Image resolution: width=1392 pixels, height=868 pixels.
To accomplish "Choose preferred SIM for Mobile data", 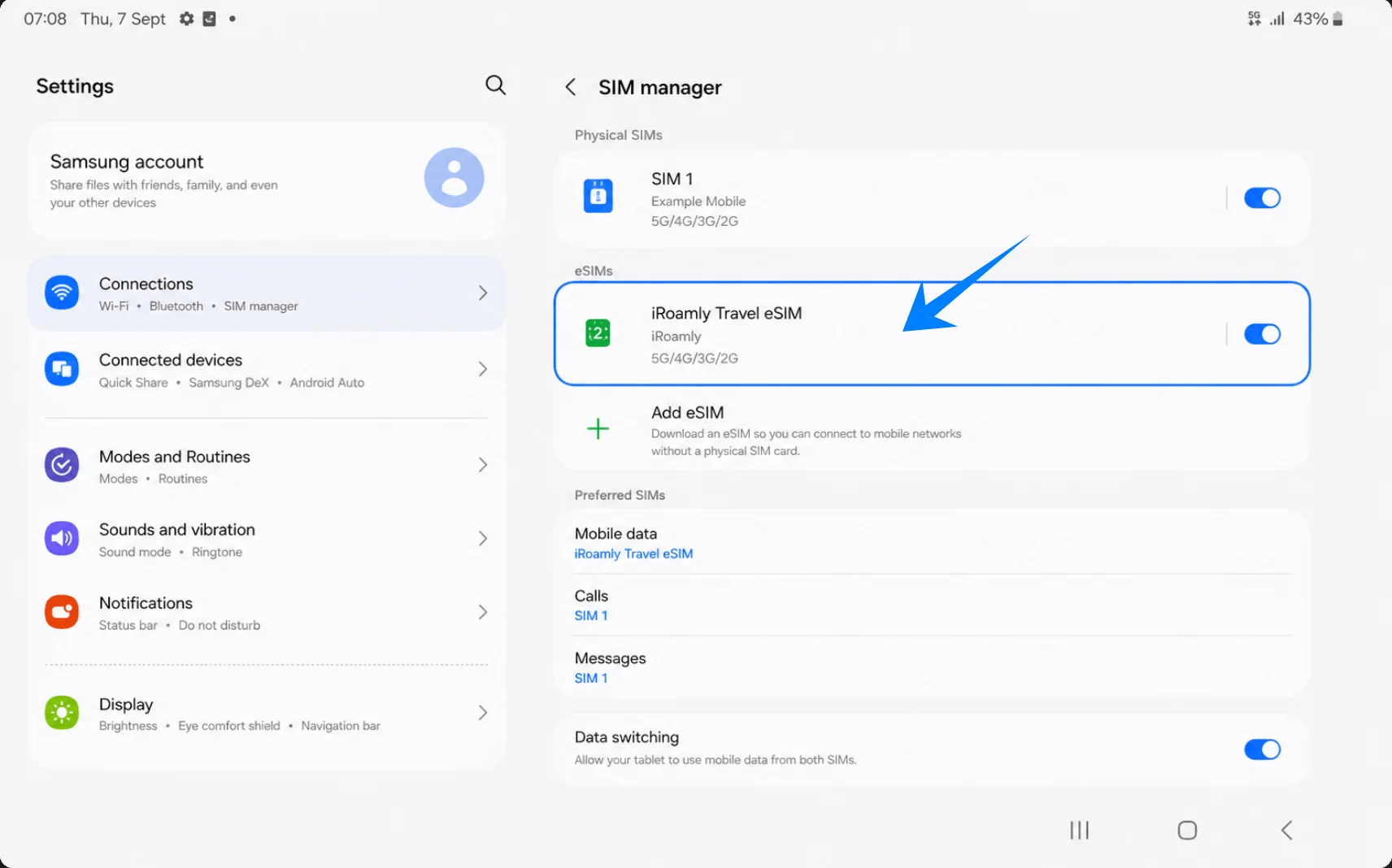I will click(x=932, y=543).
